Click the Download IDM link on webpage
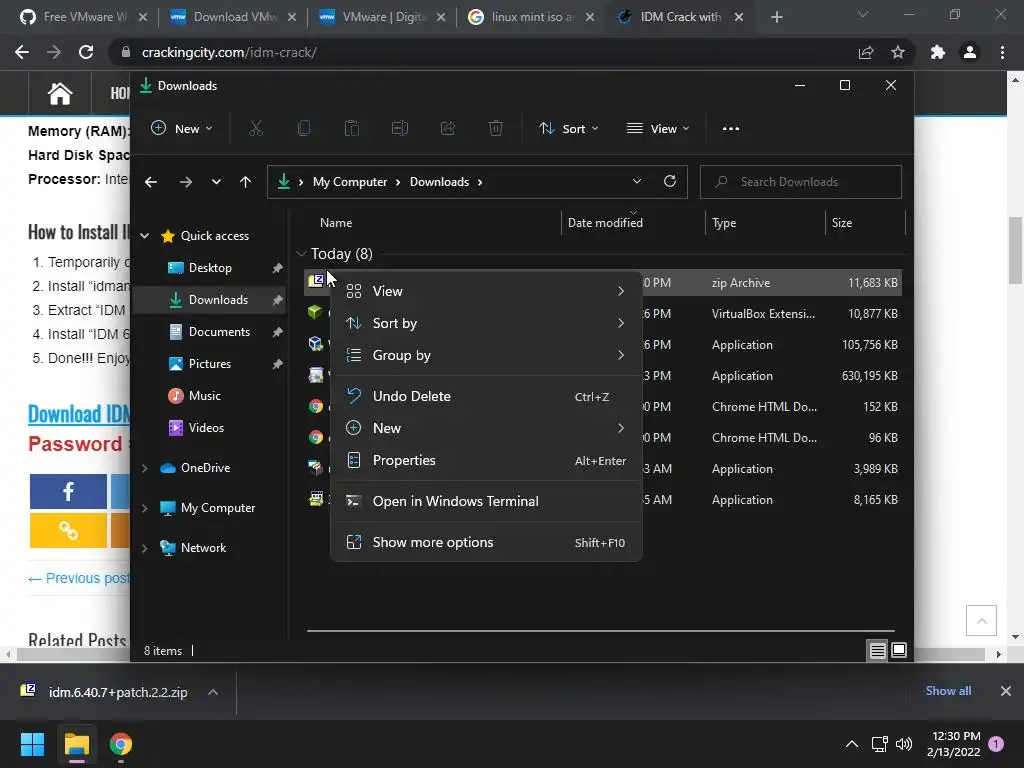The height and width of the screenshot is (768, 1024). [78, 414]
